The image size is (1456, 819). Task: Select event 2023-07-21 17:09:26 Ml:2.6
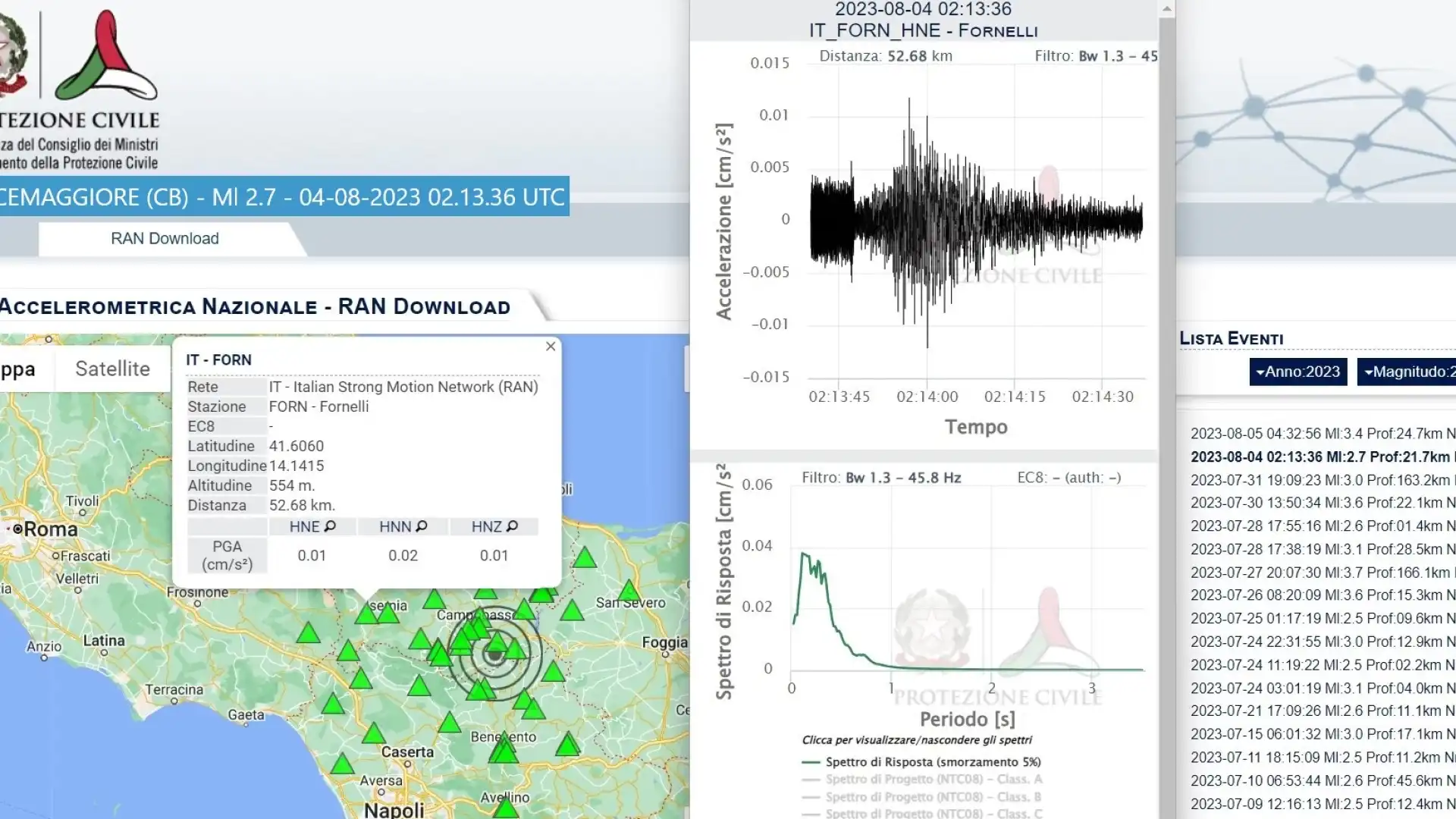point(1323,711)
